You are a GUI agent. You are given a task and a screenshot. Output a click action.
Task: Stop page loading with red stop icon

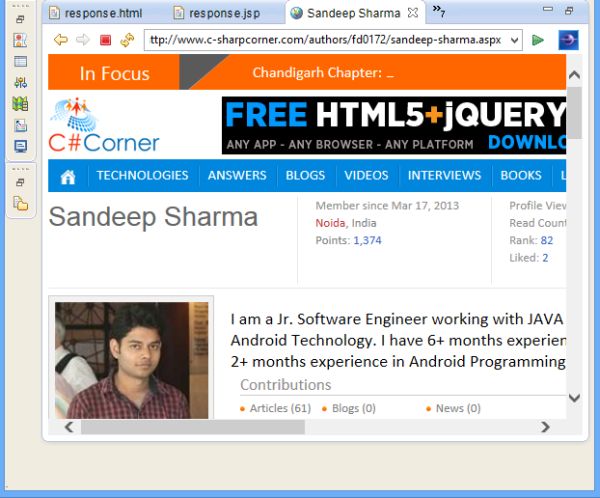[x=105, y=40]
